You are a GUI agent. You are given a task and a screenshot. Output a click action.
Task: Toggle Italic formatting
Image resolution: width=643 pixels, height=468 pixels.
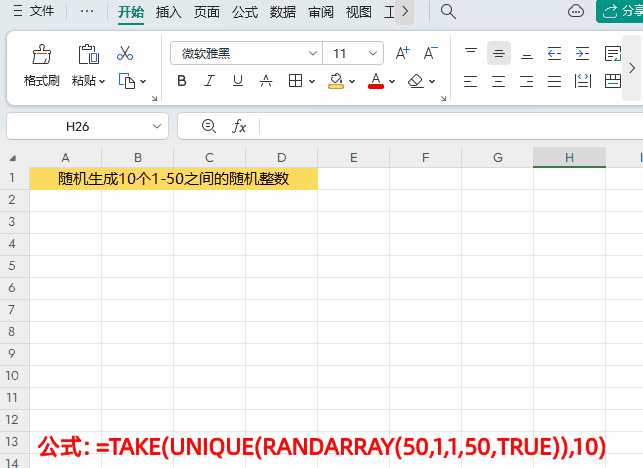pos(210,81)
